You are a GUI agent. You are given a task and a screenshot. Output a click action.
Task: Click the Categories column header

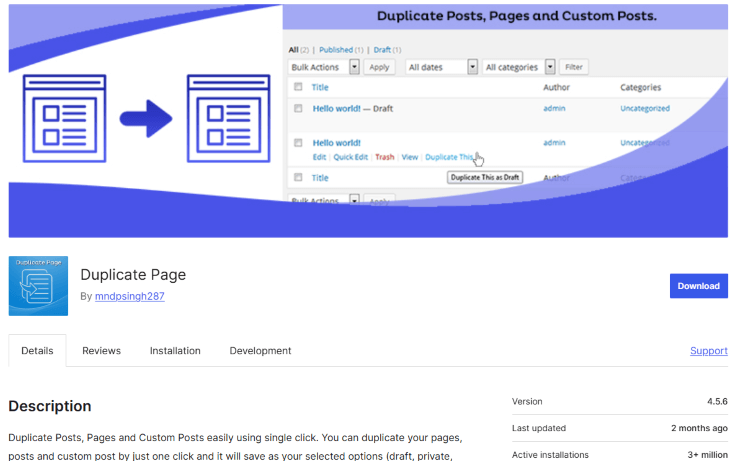point(640,87)
